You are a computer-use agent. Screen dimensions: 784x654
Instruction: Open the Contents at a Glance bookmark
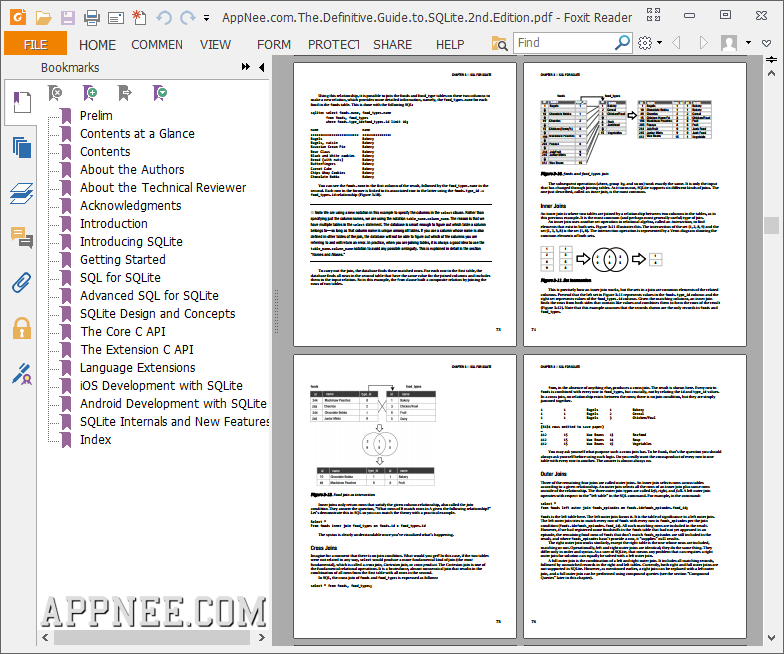pos(137,134)
